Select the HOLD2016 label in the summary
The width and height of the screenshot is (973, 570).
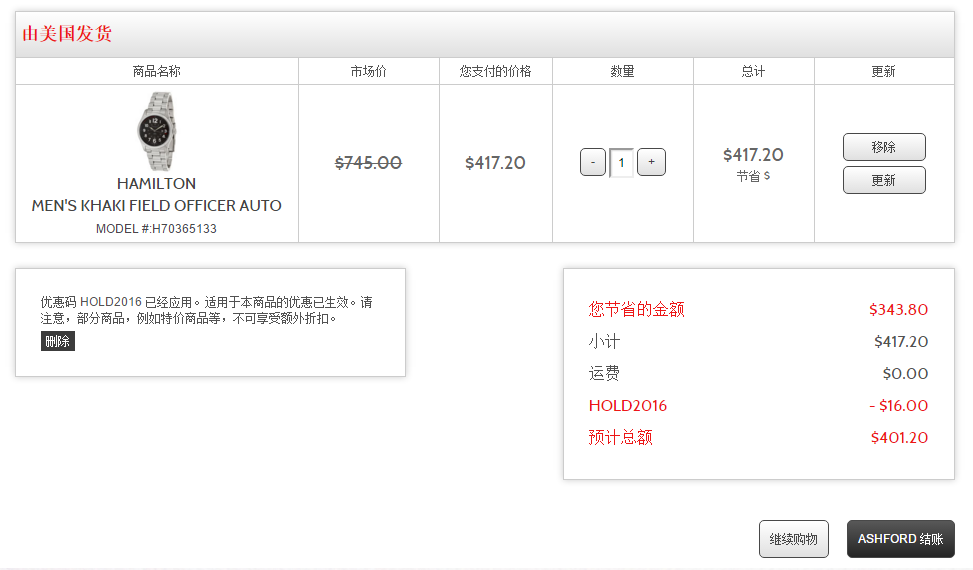point(628,406)
